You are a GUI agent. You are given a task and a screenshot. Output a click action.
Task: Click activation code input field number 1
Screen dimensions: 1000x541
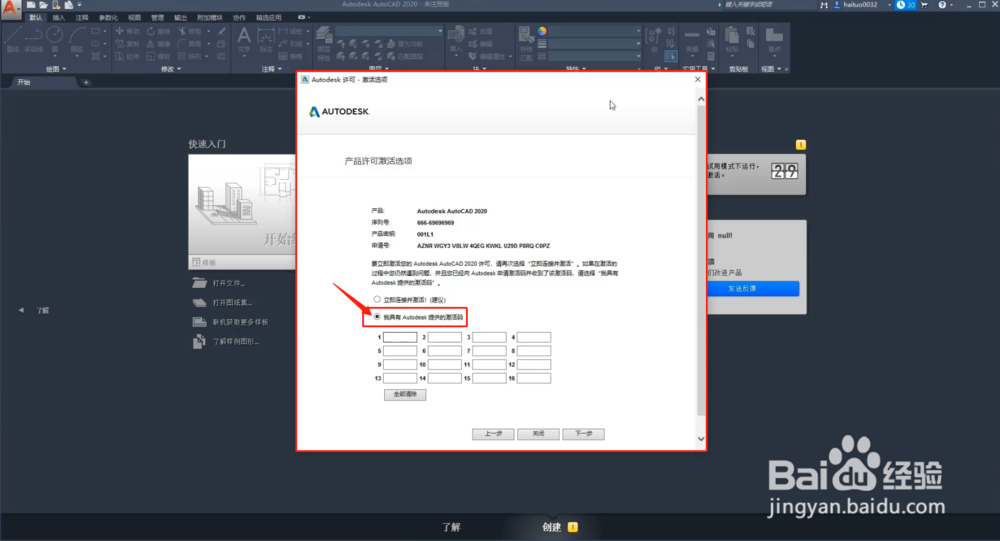pos(400,337)
